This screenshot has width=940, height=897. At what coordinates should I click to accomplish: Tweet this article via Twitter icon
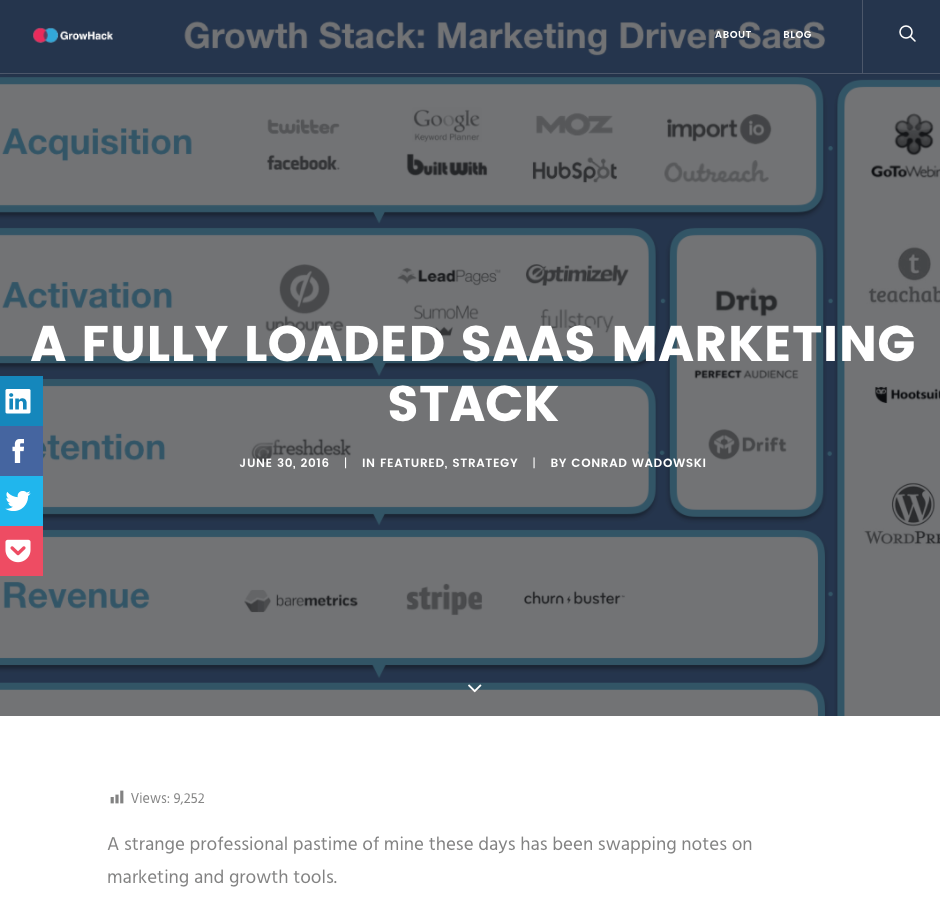pyautogui.click(x=21, y=501)
